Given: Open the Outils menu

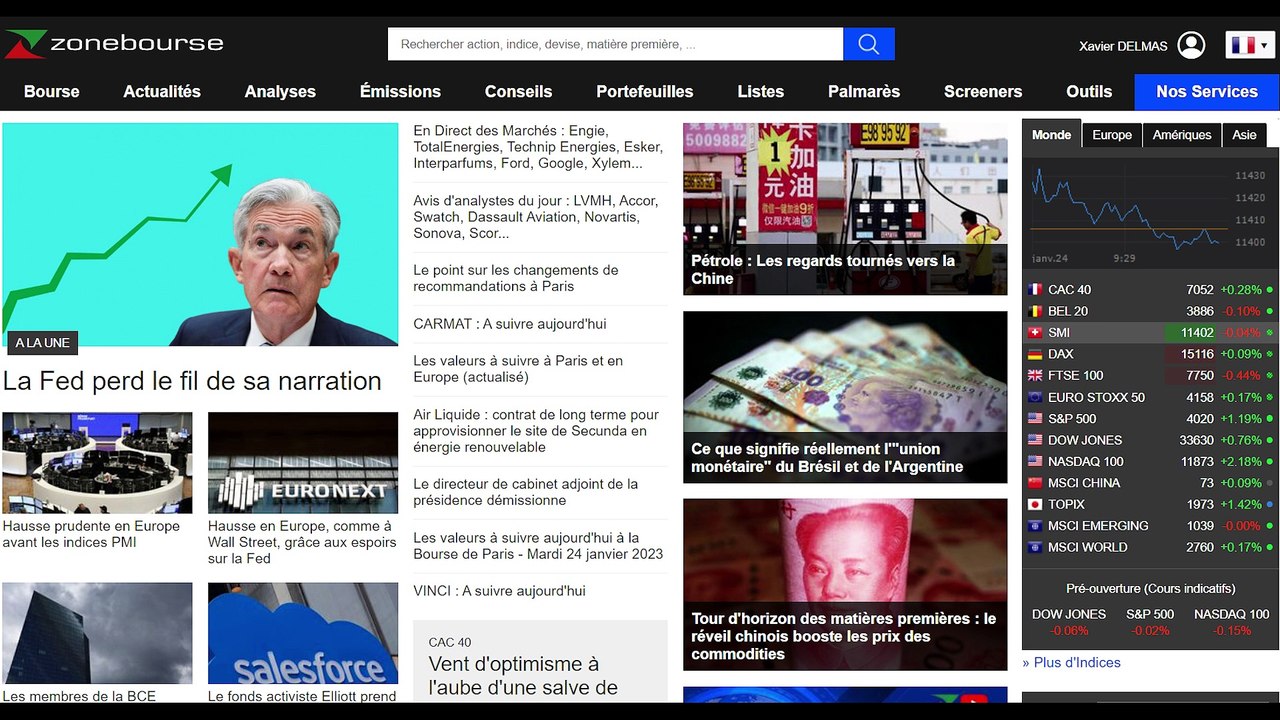Looking at the screenshot, I should 1089,91.
